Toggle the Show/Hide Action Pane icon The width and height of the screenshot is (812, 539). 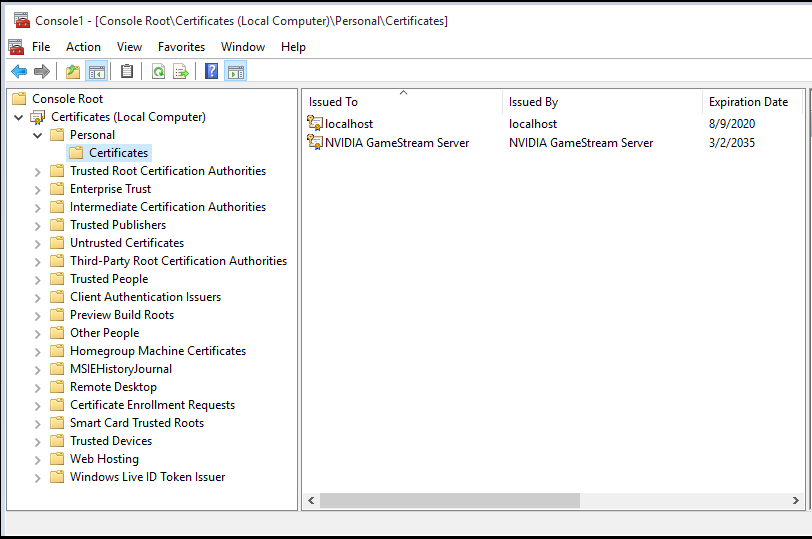[x=236, y=71]
